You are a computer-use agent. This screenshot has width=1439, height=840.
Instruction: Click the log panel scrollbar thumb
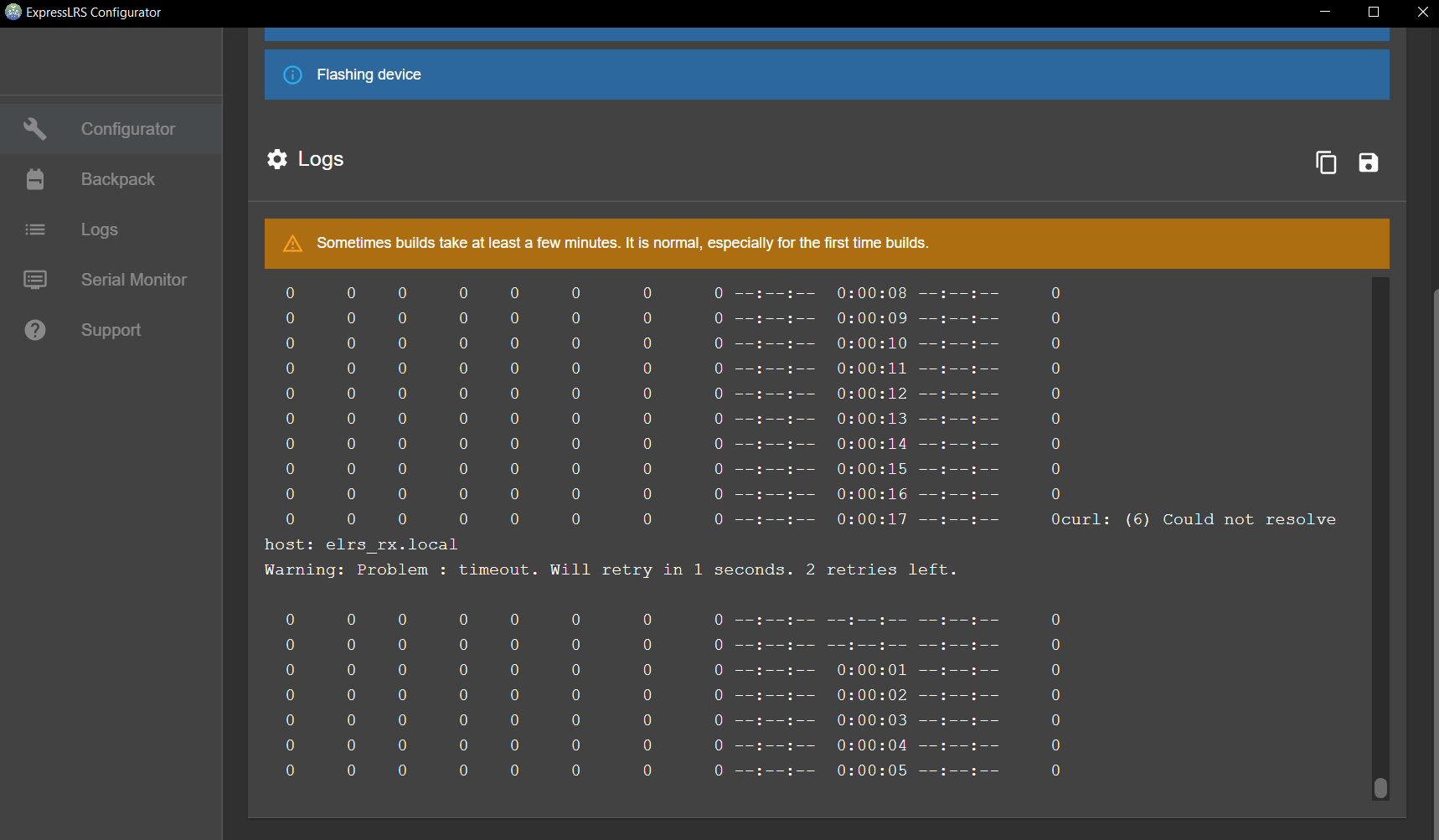(1380, 788)
